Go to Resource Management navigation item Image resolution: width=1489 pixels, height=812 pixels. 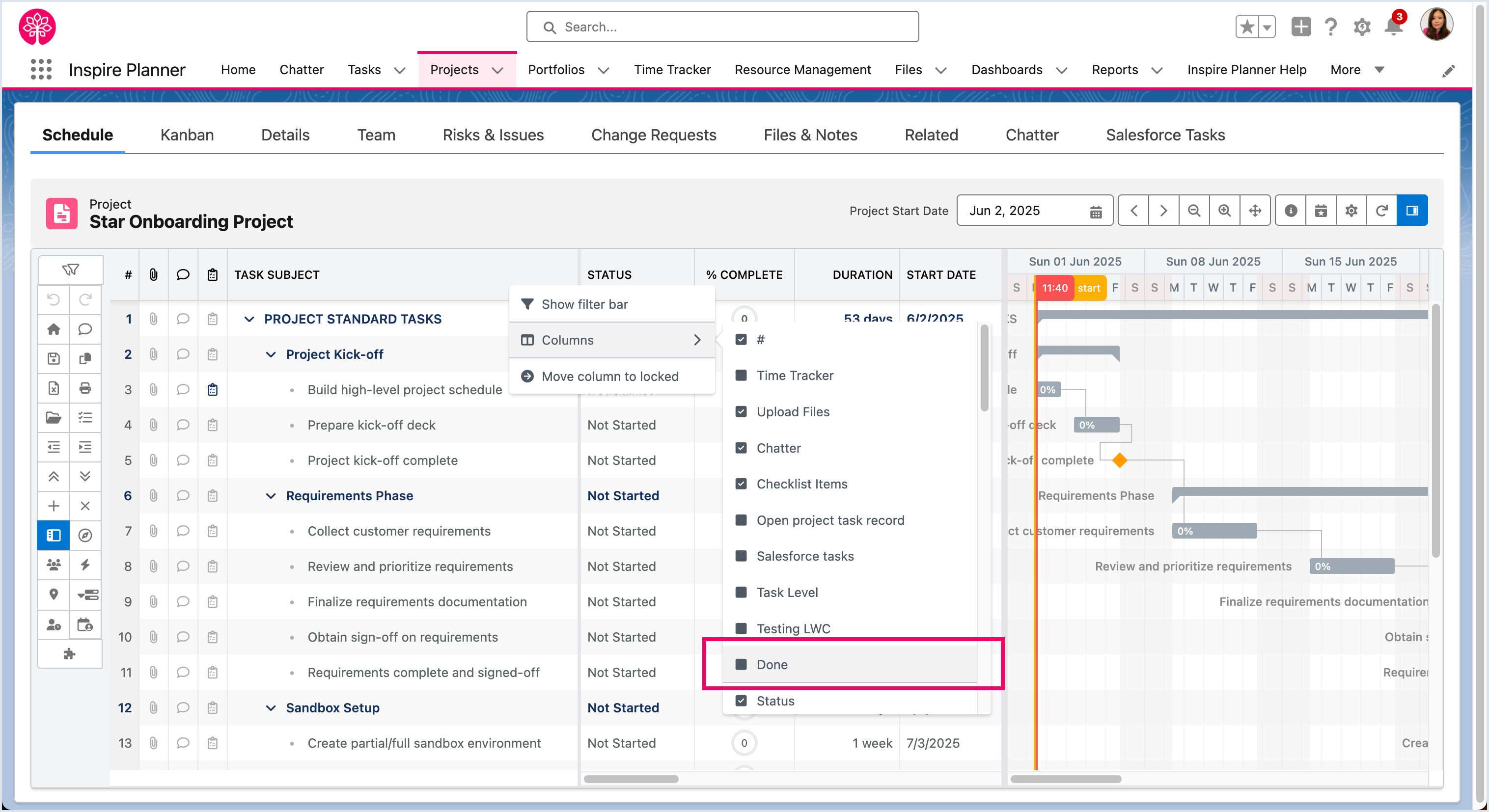point(802,70)
